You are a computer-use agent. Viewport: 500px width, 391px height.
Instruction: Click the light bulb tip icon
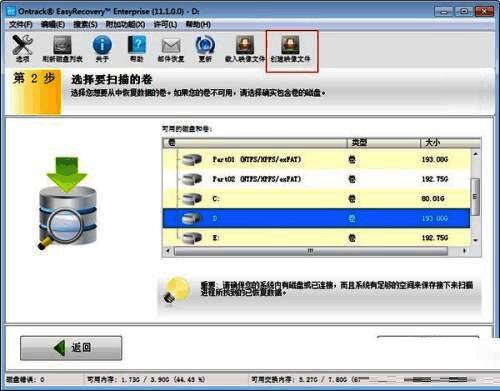tap(177, 289)
